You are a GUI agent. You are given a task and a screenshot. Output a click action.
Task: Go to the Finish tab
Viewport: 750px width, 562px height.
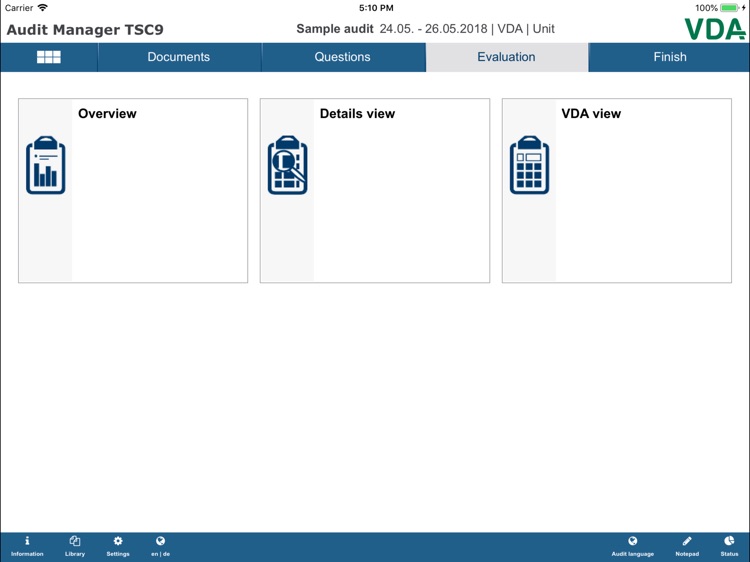670,57
